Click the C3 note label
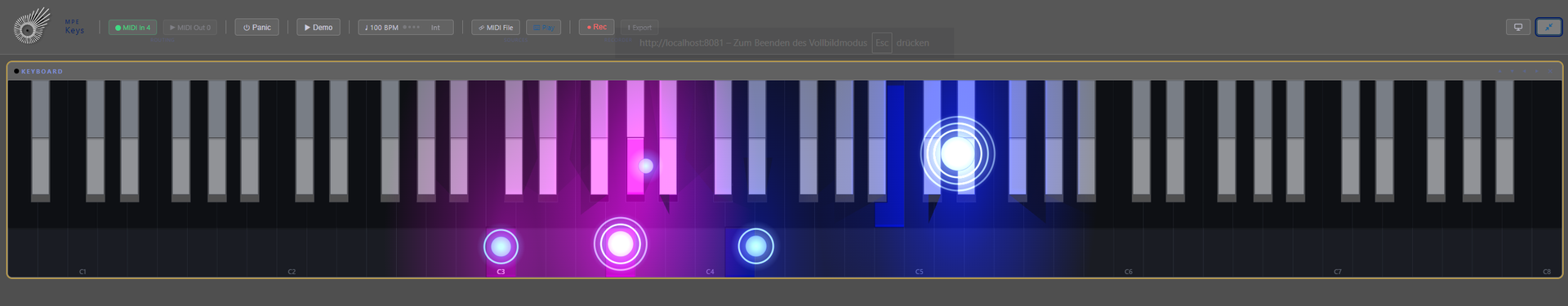1568x306 pixels. pyautogui.click(x=501, y=272)
